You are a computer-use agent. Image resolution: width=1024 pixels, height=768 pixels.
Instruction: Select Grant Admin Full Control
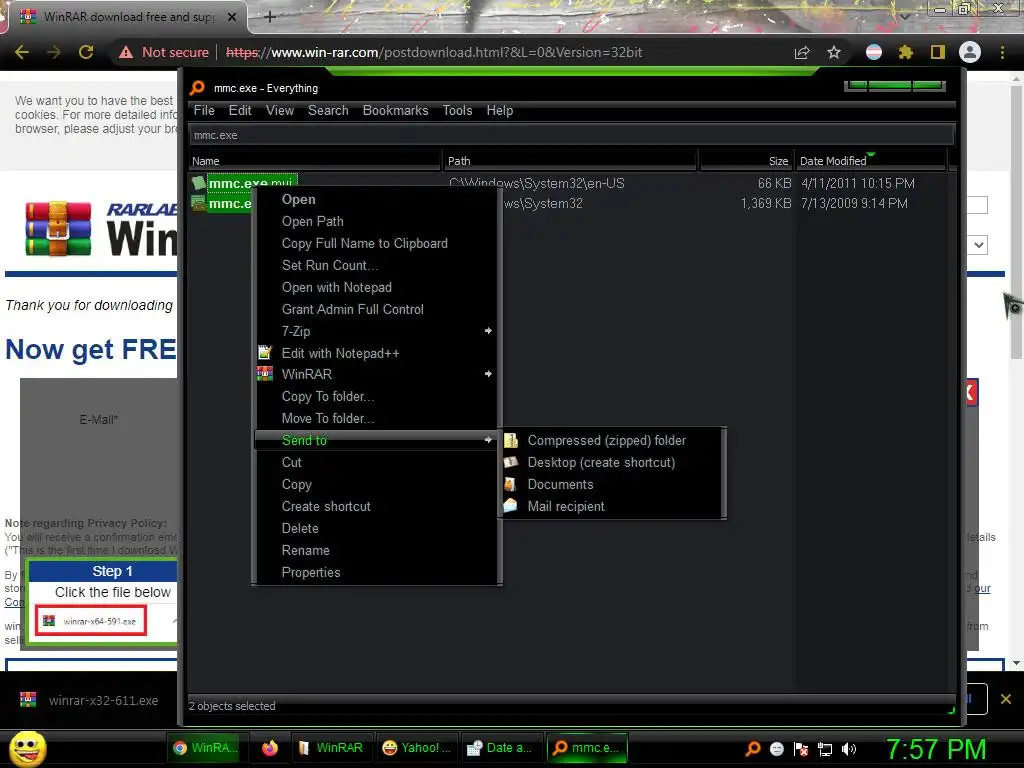tap(376, 310)
